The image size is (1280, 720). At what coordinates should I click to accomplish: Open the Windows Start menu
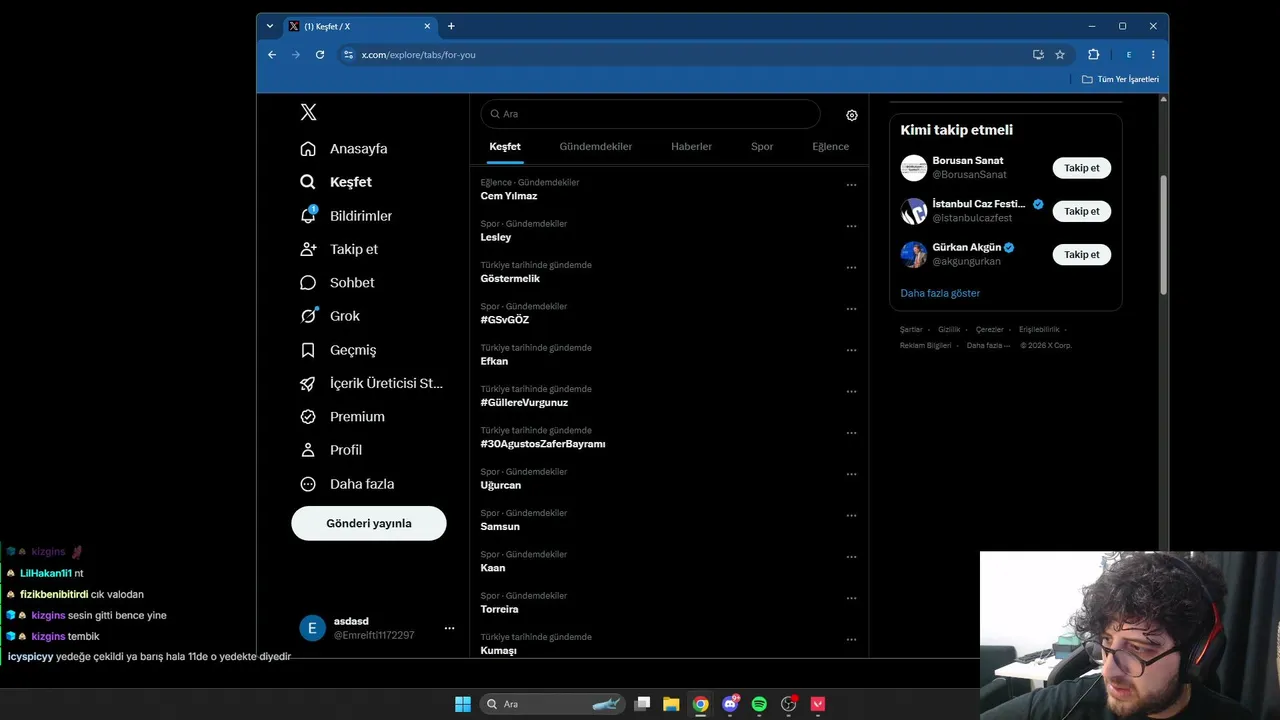point(463,704)
